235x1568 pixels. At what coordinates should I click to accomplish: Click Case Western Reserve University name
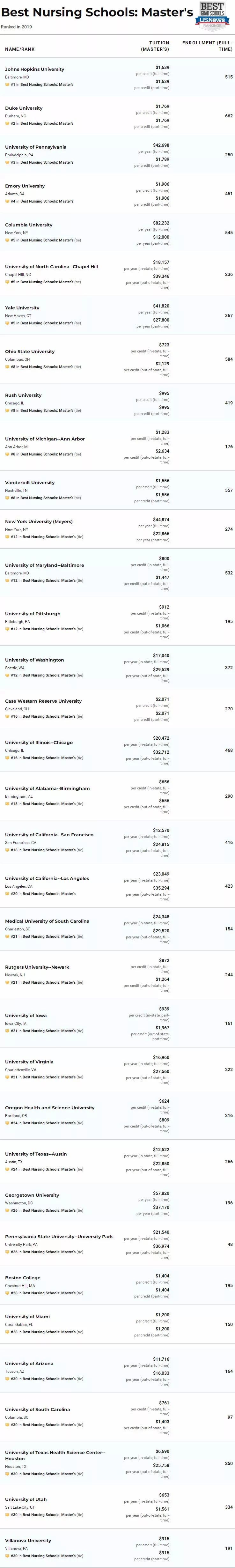43,701
